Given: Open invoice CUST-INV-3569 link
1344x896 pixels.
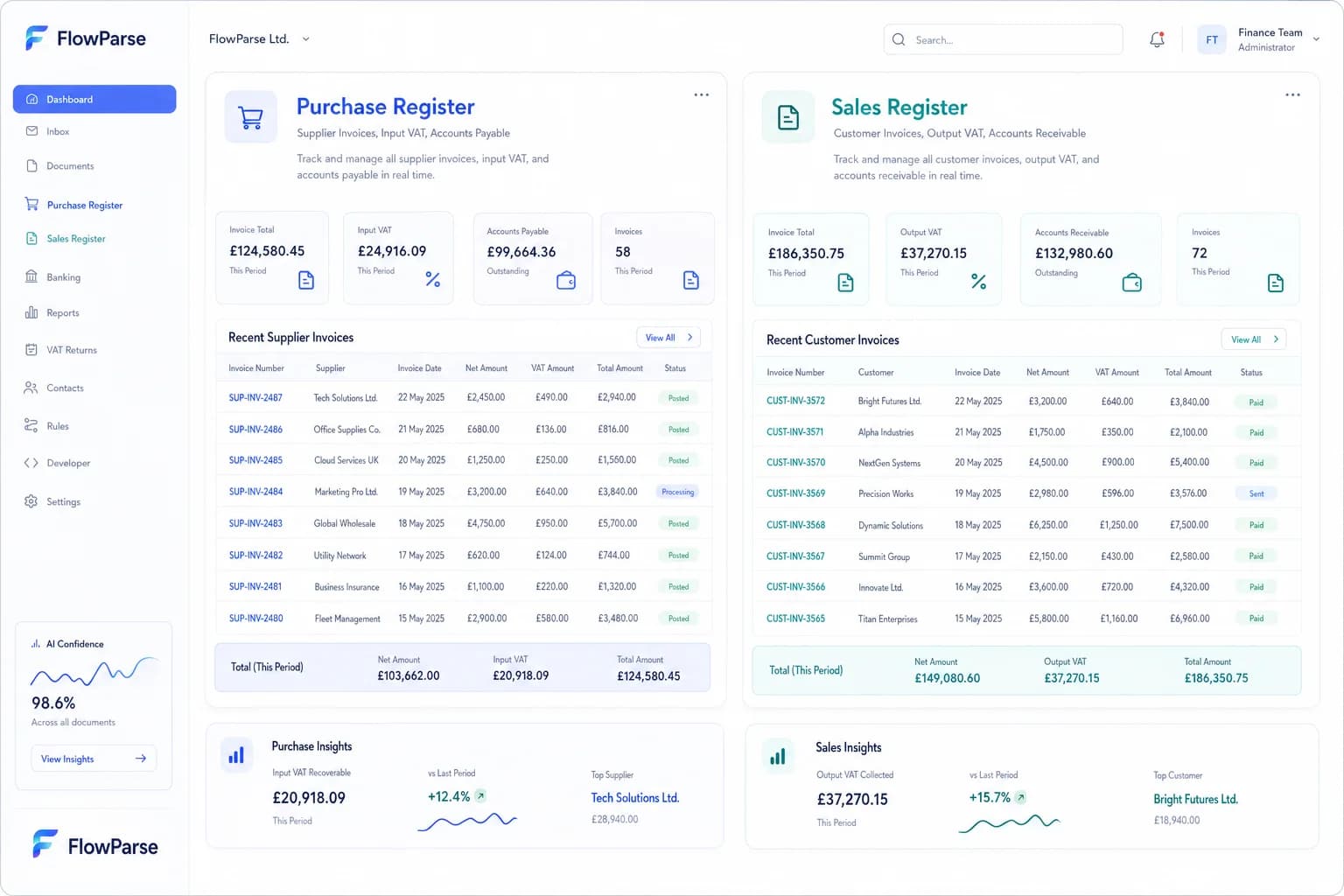Looking at the screenshot, I should (x=795, y=493).
